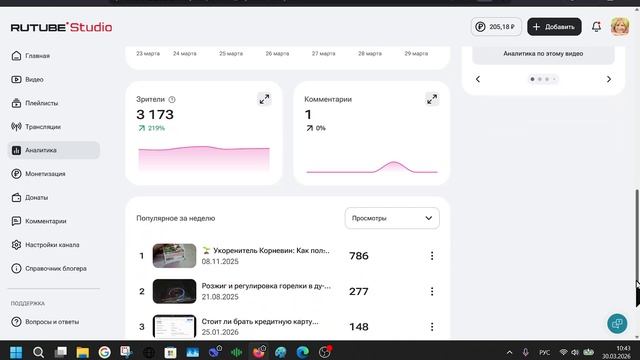Open thumbnail of Стоит ли брать кредитную карту
The image size is (640, 360).
(174, 327)
